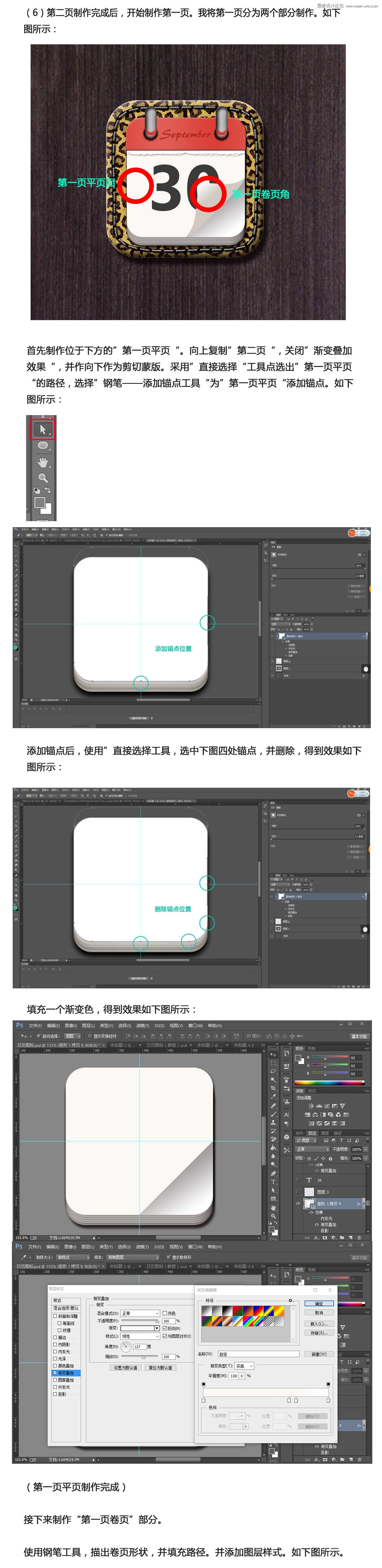Enable the 仿色 dither checkbox

pyautogui.click(x=164, y=1314)
